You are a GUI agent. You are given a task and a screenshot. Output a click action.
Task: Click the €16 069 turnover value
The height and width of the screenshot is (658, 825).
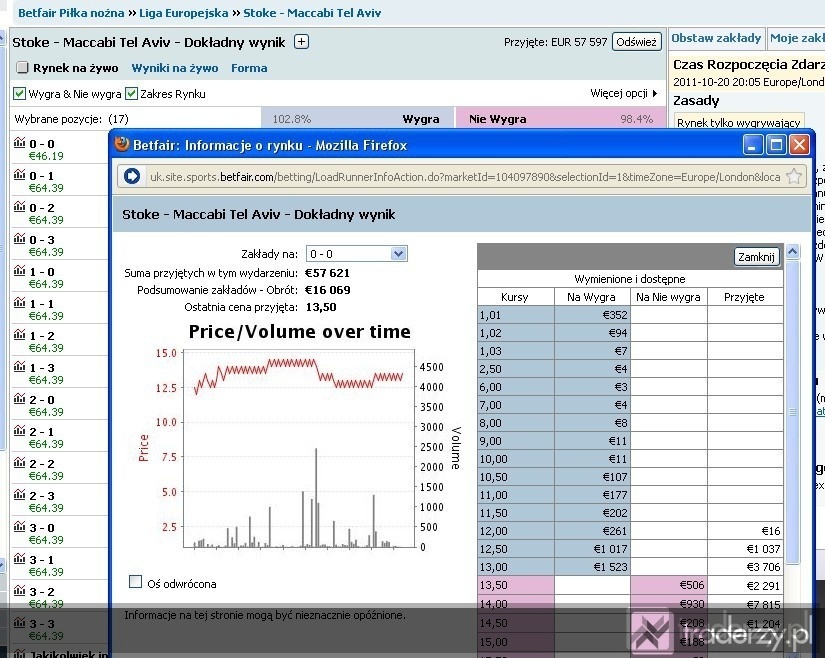click(328, 290)
